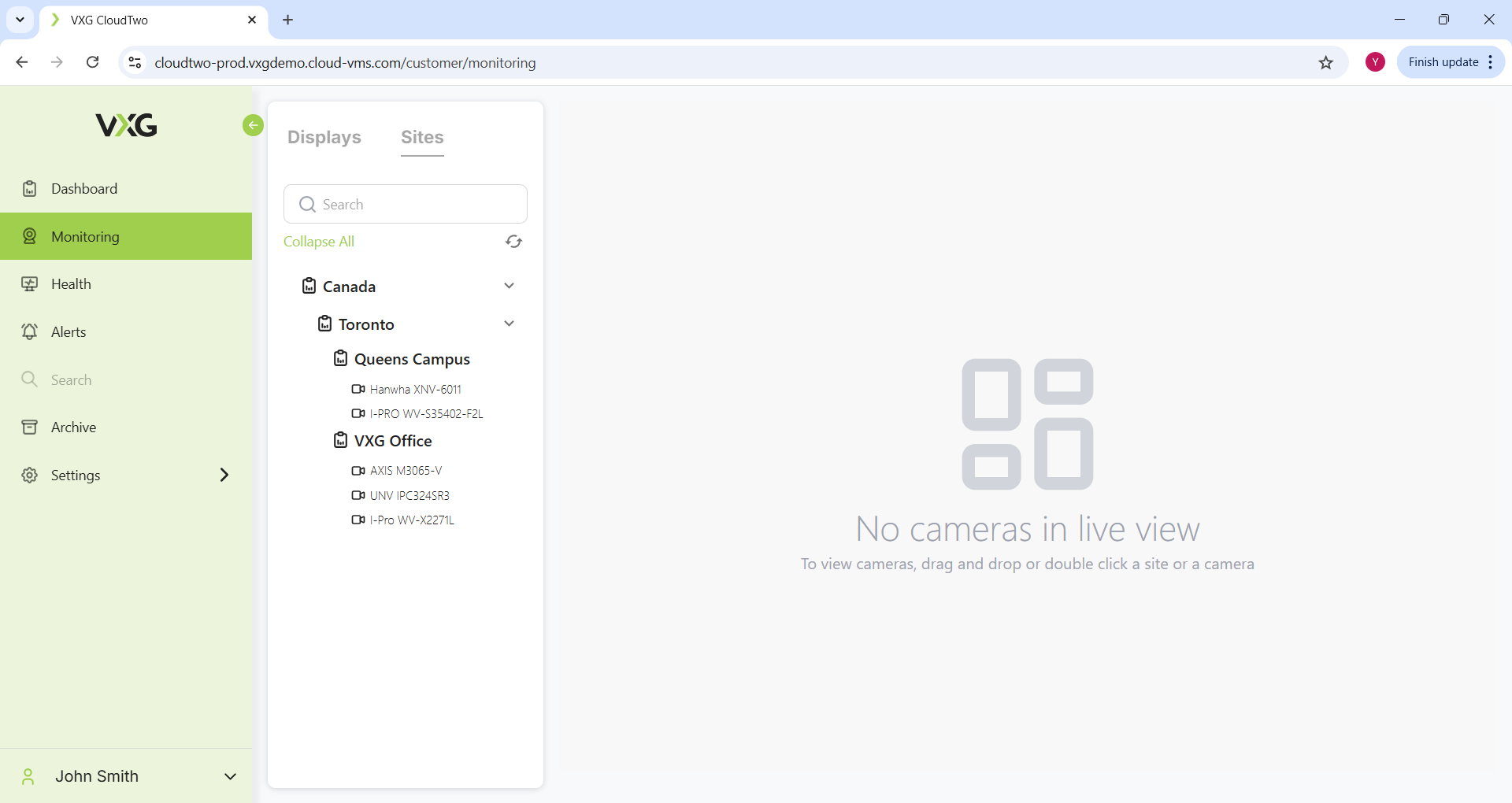Screen dimensions: 1512x803
Task: Click the Archive box icon
Action: pyautogui.click(x=30, y=427)
